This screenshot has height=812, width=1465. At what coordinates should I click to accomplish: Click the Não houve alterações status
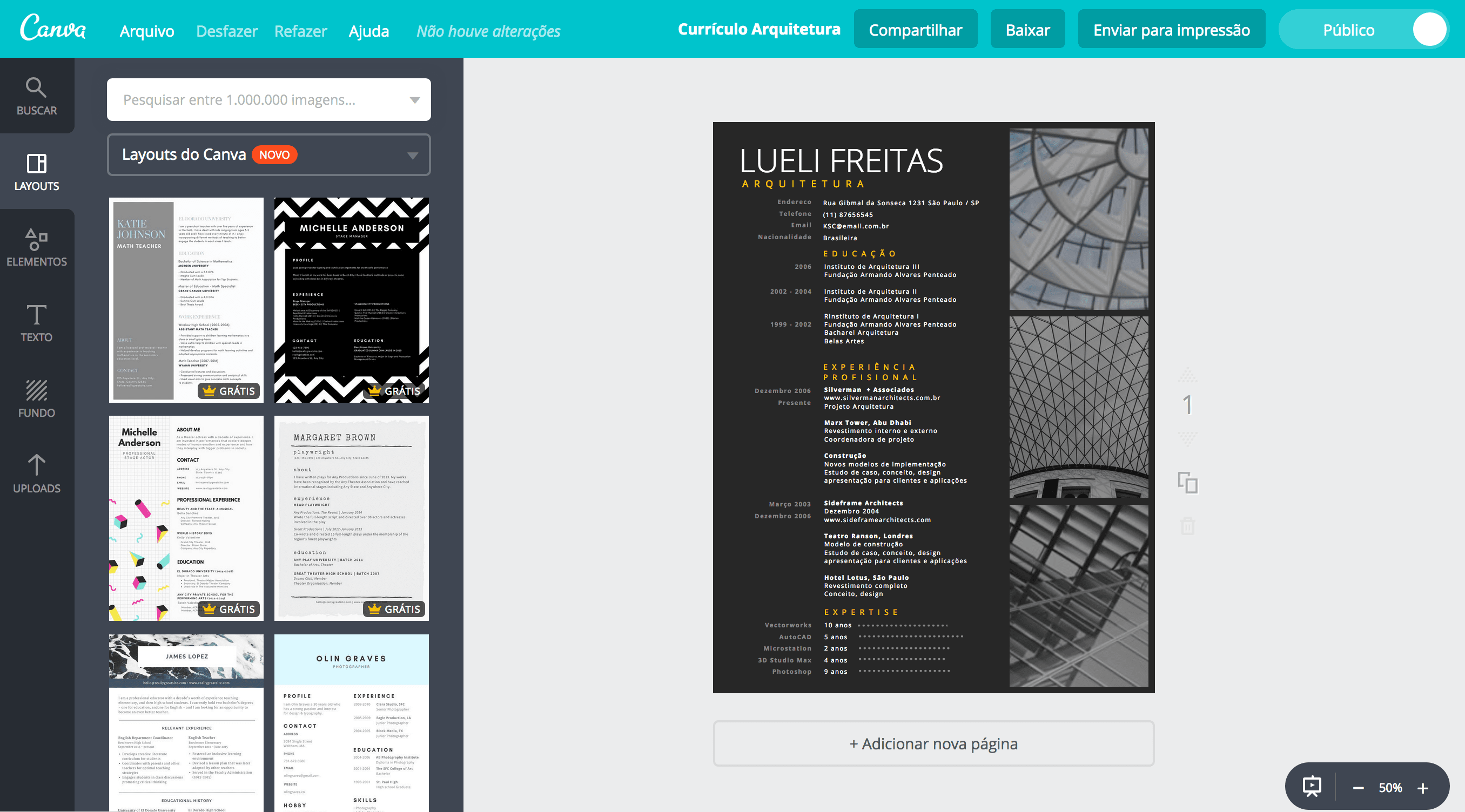click(488, 31)
